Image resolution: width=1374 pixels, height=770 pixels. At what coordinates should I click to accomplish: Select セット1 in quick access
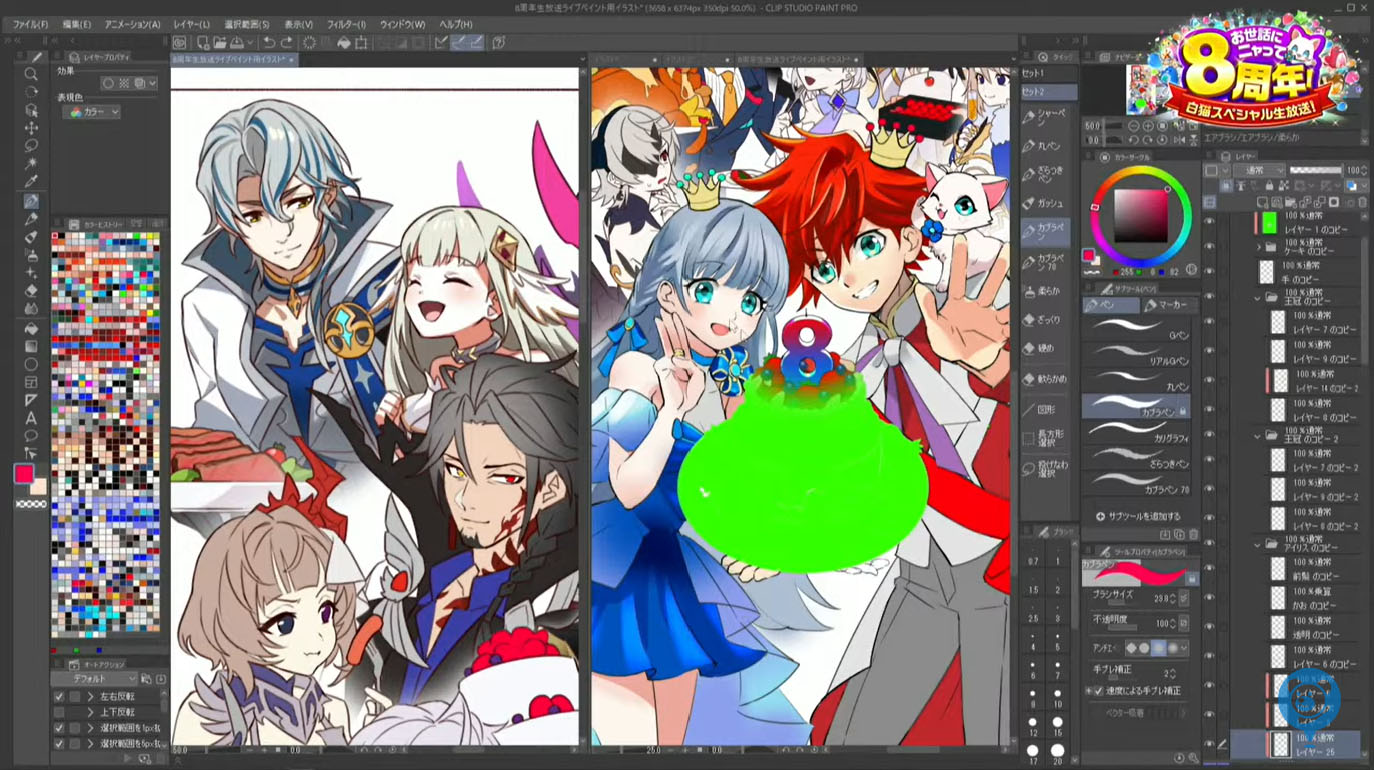click(x=1034, y=73)
